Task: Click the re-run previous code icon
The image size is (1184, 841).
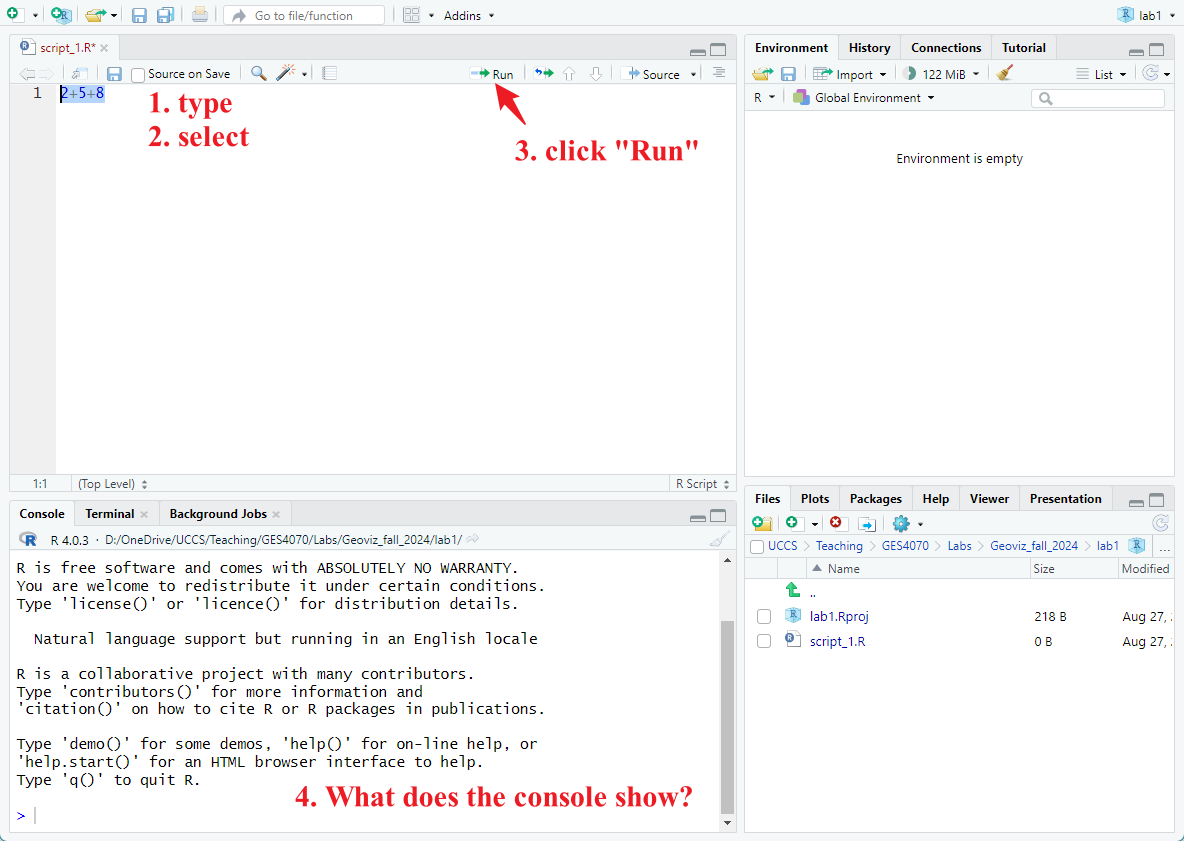Action: point(543,73)
